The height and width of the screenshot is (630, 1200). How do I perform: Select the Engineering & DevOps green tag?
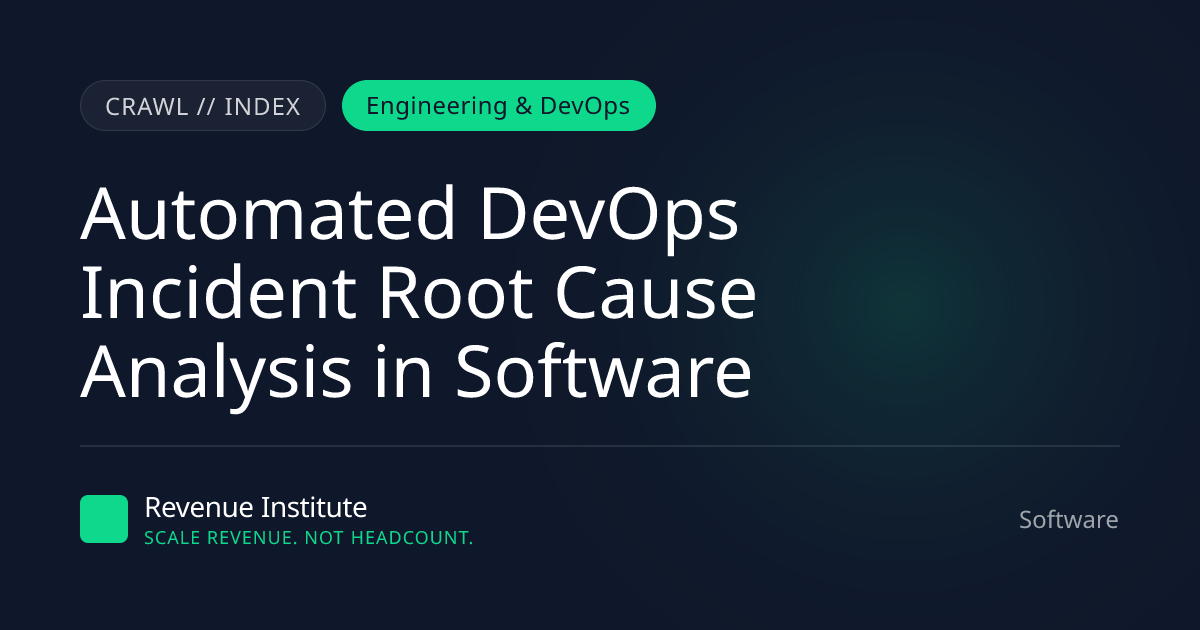coord(499,106)
